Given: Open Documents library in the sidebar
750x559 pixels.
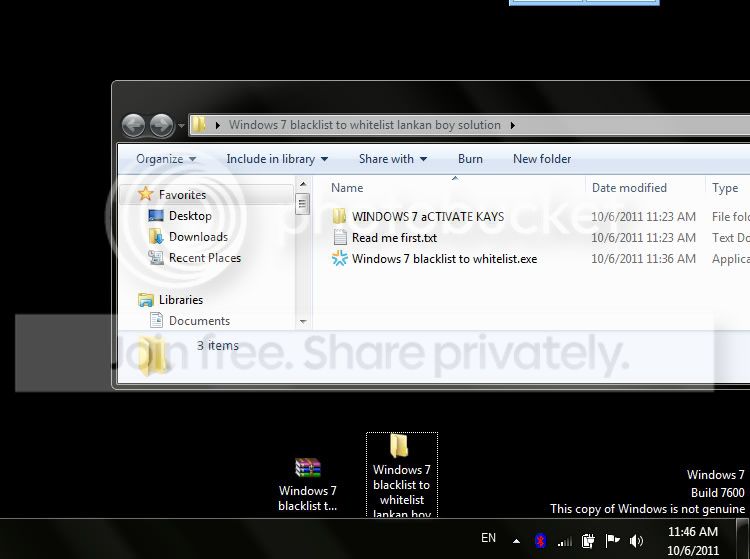Looking at the screenshot, I should click(x=199, y=321).
